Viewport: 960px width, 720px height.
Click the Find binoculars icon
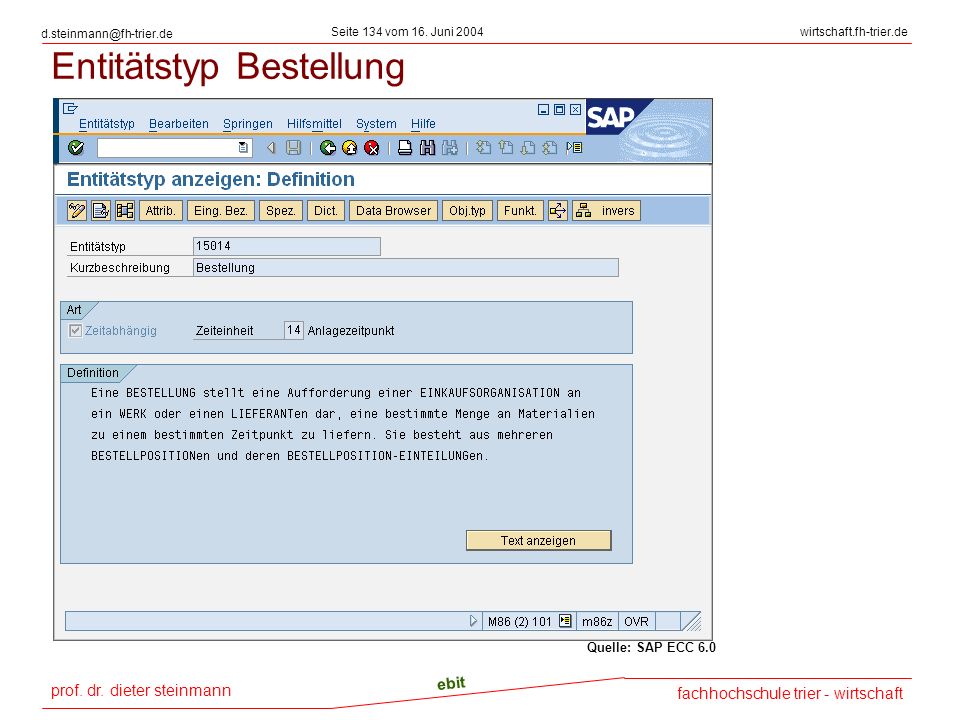click(427, 148)
